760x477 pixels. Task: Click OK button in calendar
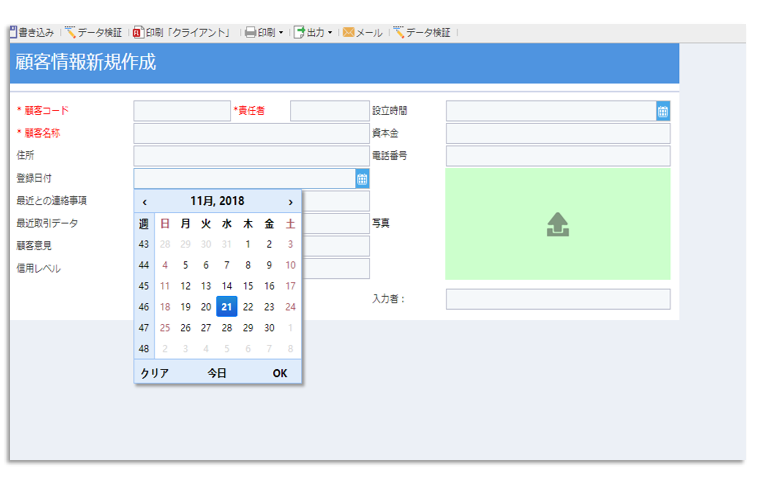pyautogui.click(x=280, y=373)
